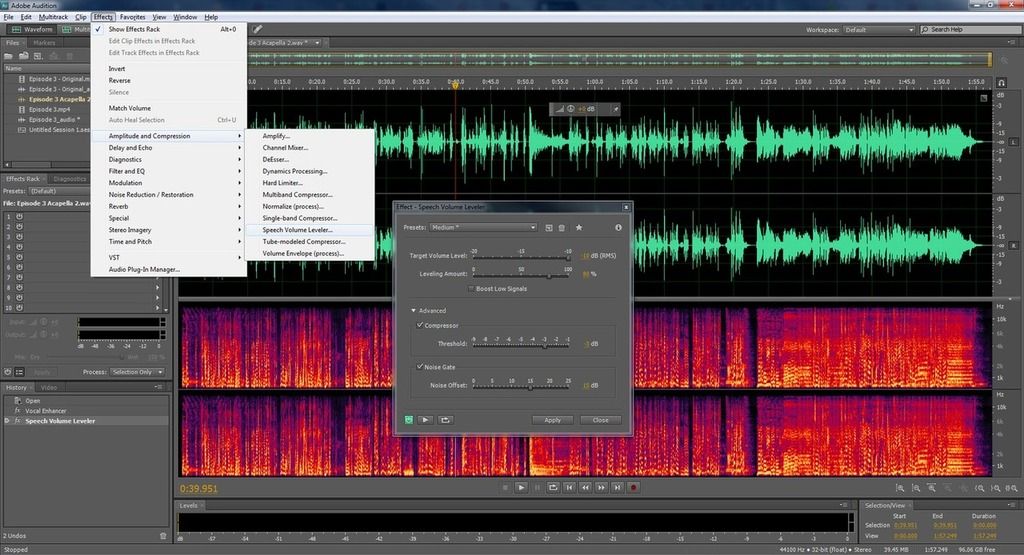This screenshot has width=1024, height=555.
Task: Jump to the next marker in transport
Action: [x=617, y=487]
